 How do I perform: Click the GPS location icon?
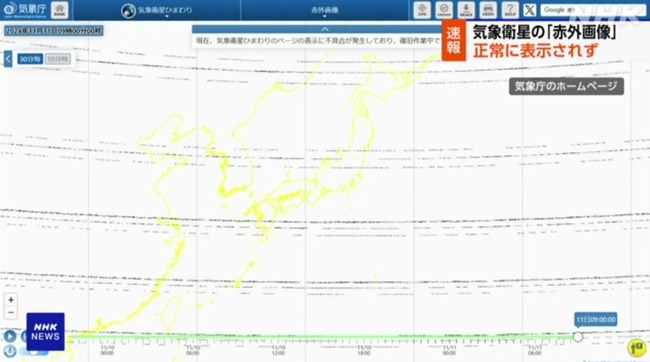tap(422, 10)
